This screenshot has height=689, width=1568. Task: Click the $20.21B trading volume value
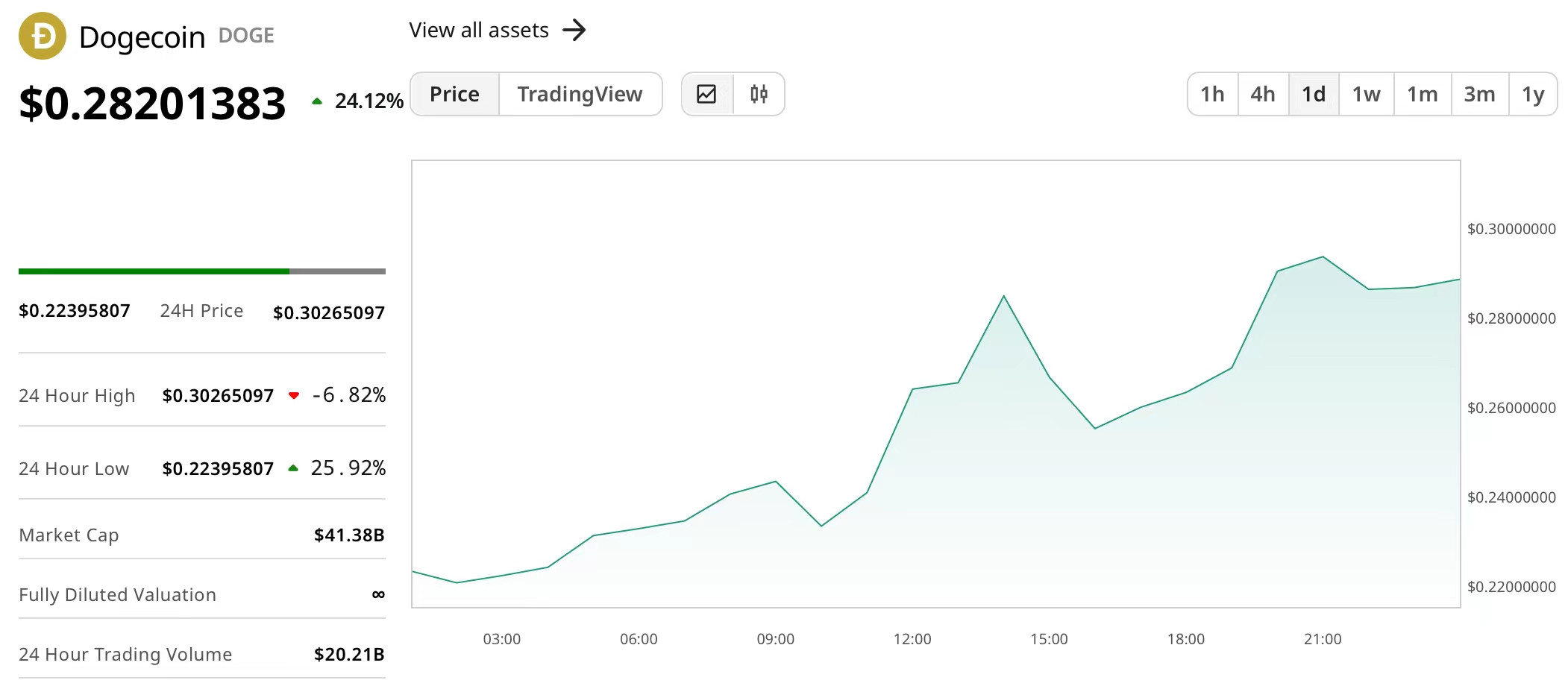point(349,655)
